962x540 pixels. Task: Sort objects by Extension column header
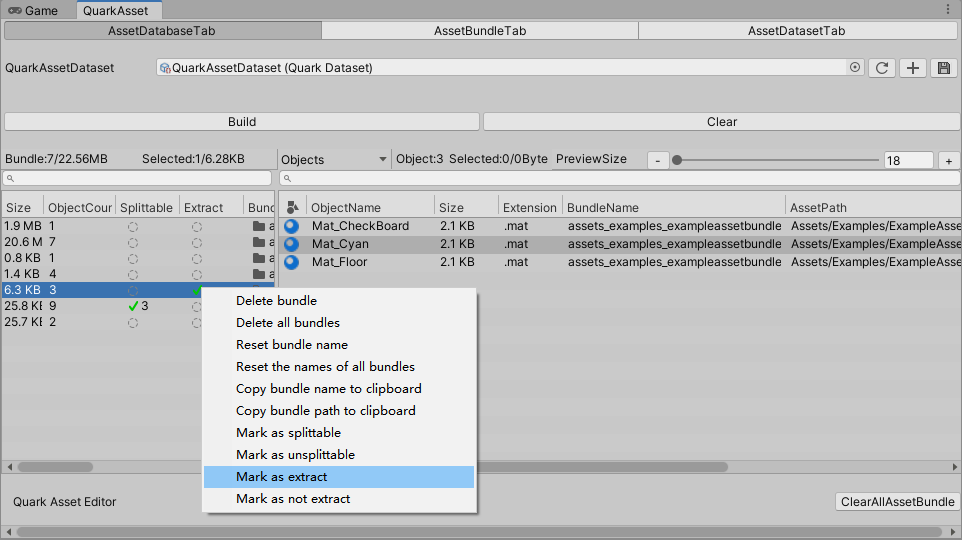529,207
